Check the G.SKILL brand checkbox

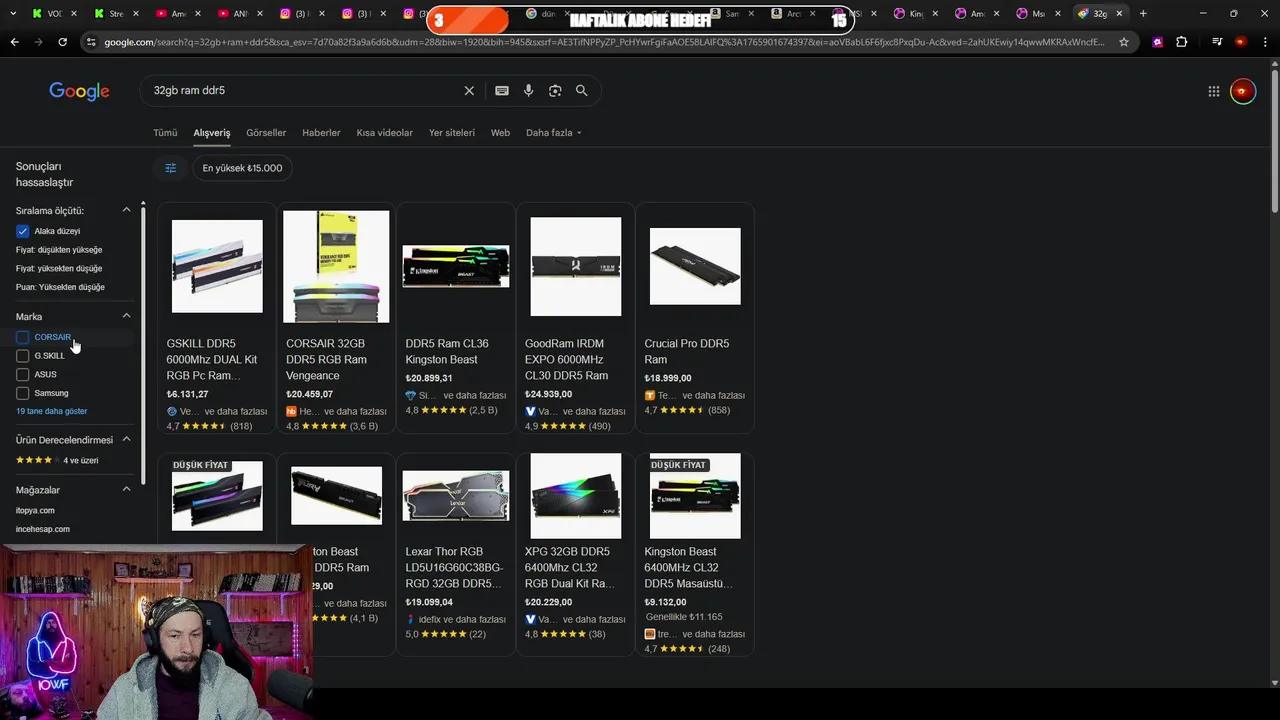pos(22,356)
